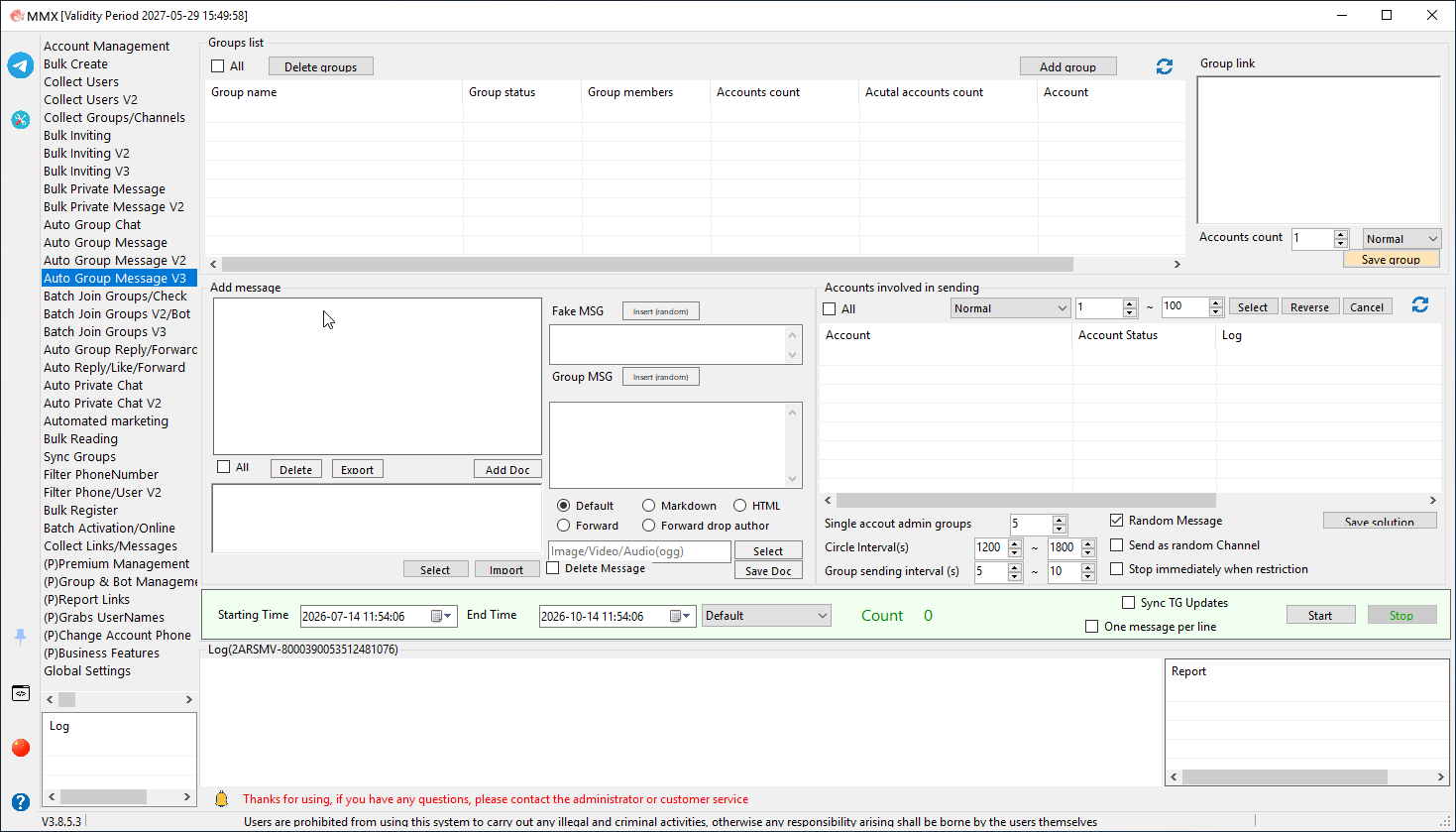Expand the Normal dropdown beside Accounts count
Viewport: 1456px width, 832px height.
(1401, 239)
